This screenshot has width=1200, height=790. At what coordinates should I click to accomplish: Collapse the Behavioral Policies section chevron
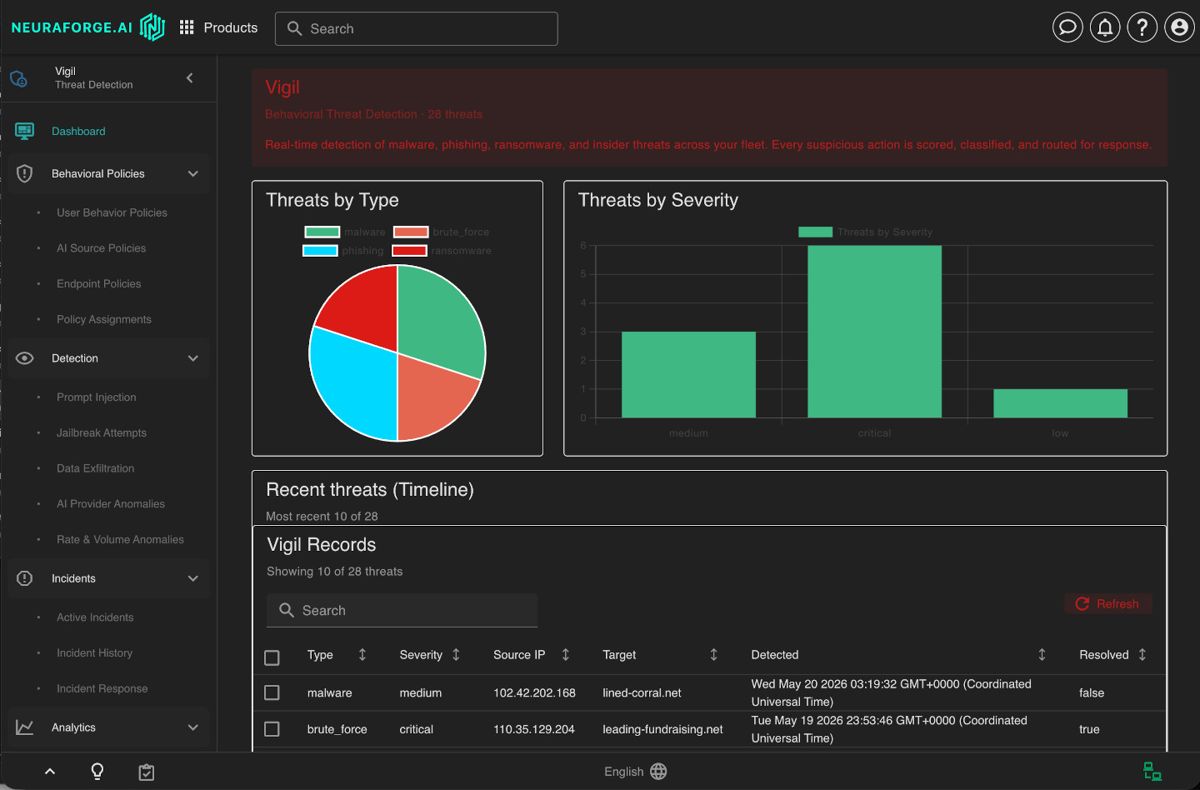(193, 174)
